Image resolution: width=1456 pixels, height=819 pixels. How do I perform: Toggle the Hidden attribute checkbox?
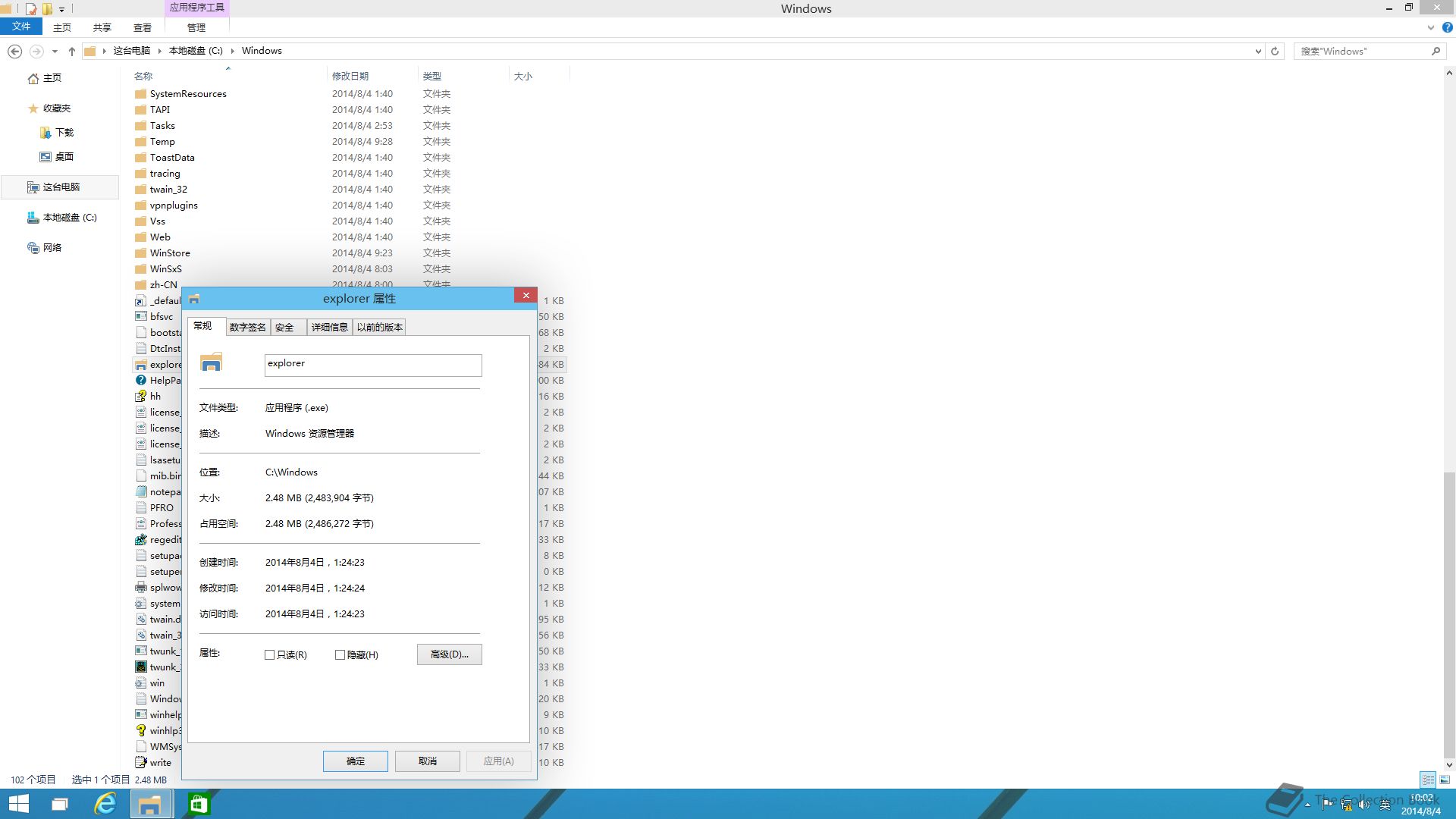pos(340,655)
